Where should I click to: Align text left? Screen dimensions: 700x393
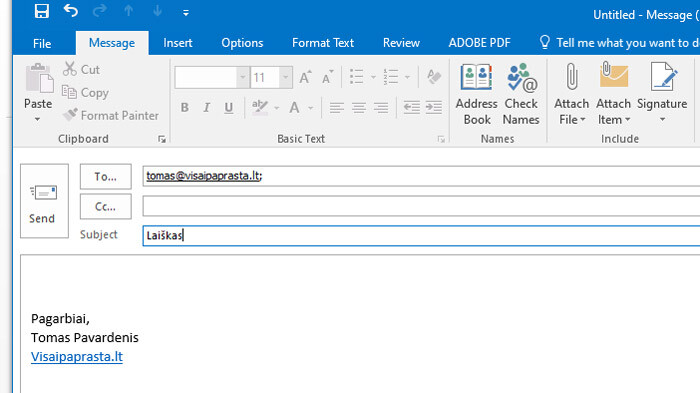point(337,108)
